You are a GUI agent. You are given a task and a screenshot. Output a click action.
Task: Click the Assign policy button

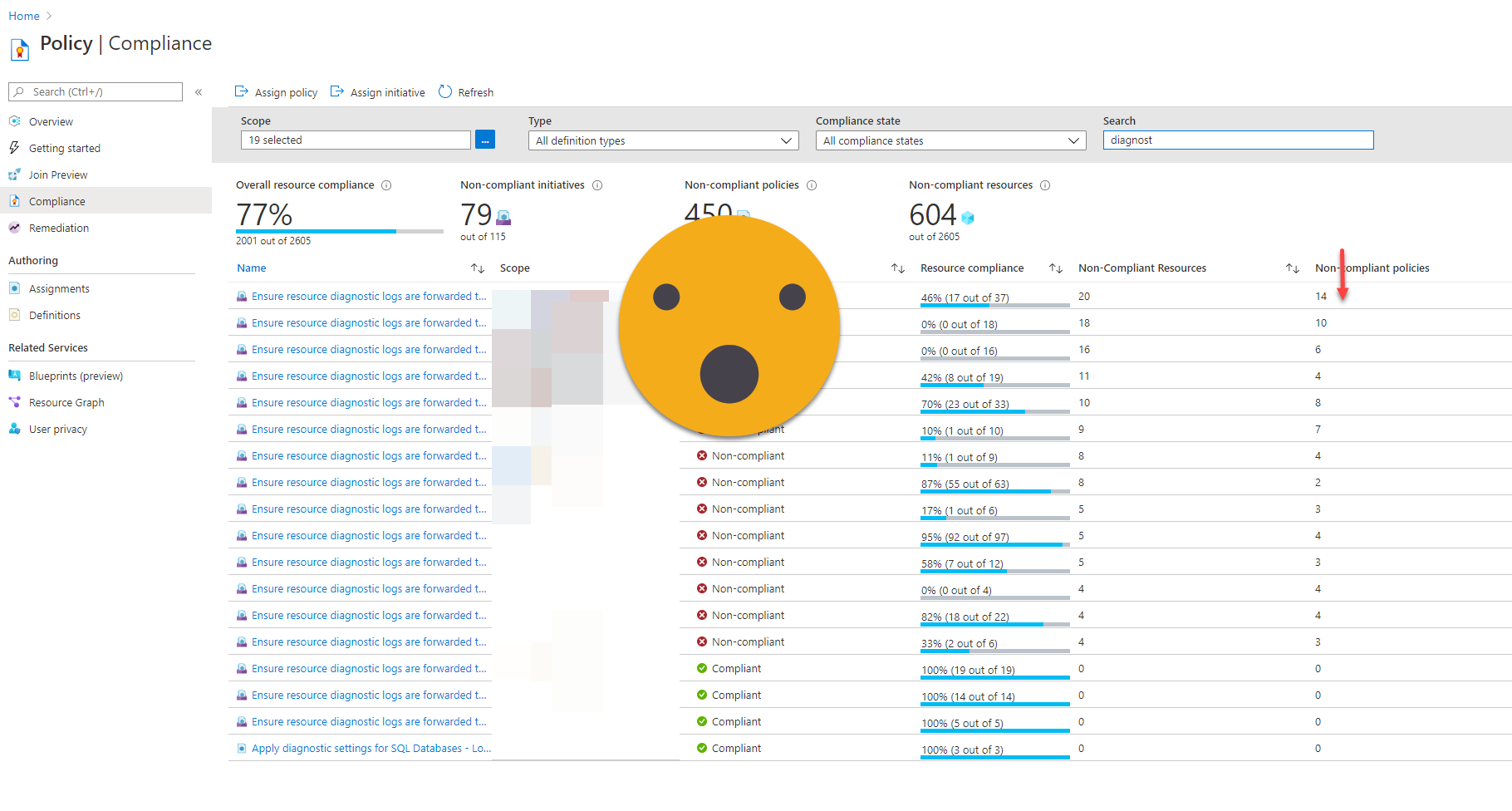click(276, 91)
